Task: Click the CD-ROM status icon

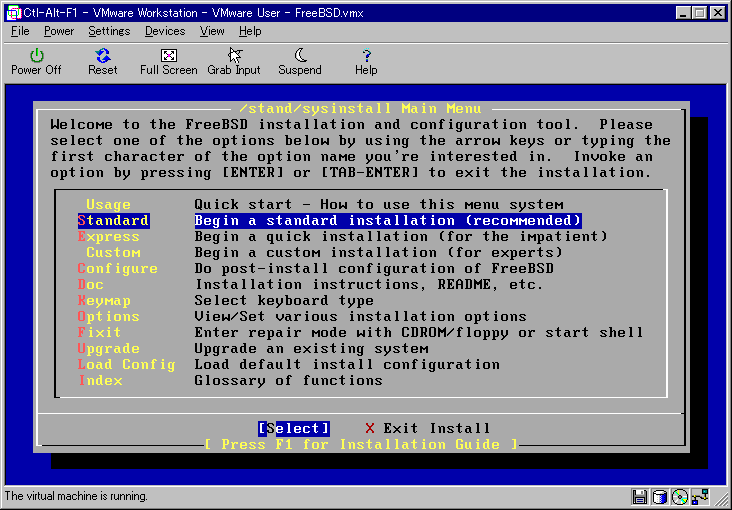Action: tap(680, 496)
